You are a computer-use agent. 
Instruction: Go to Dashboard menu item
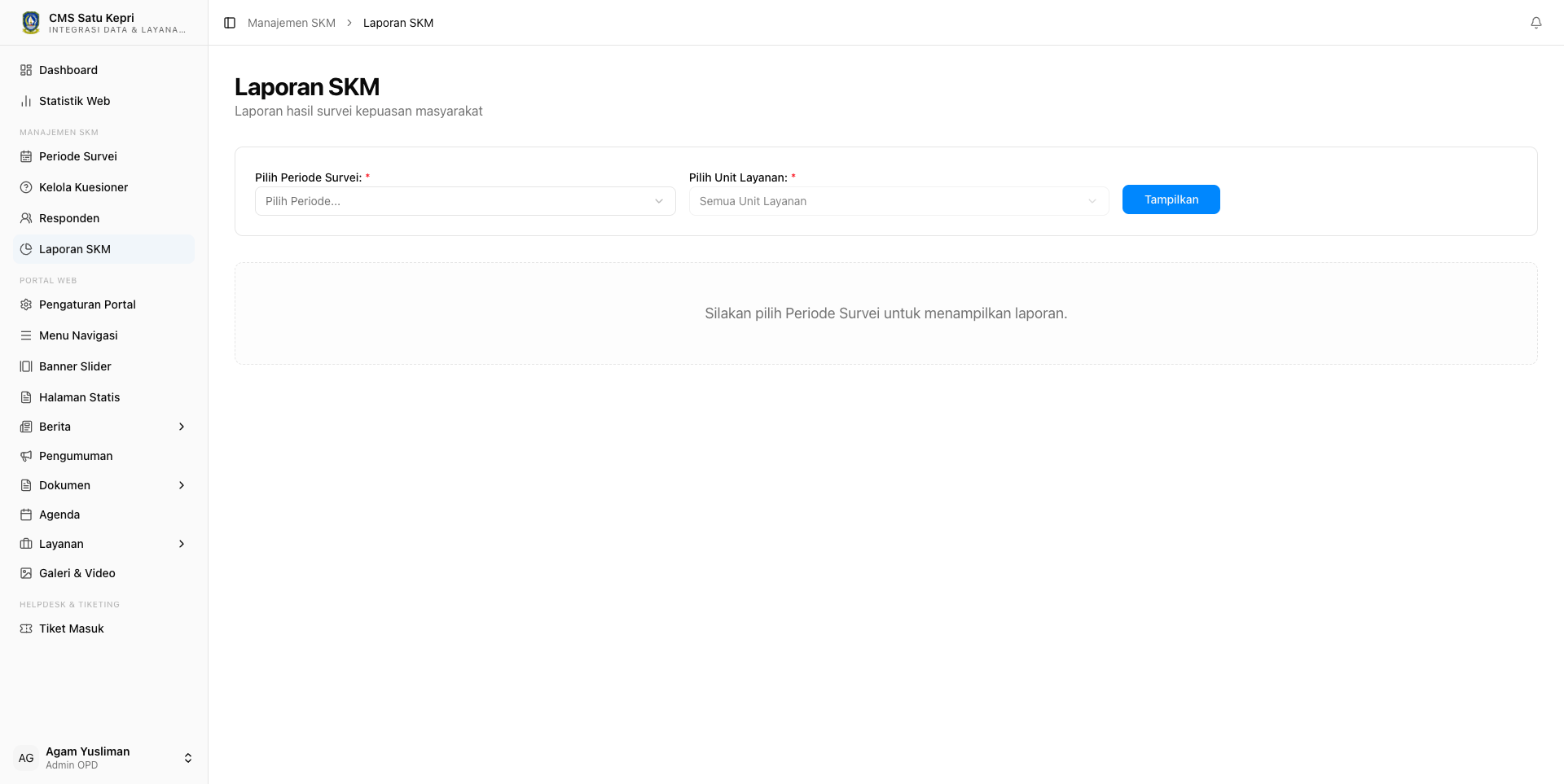point(103,70)
